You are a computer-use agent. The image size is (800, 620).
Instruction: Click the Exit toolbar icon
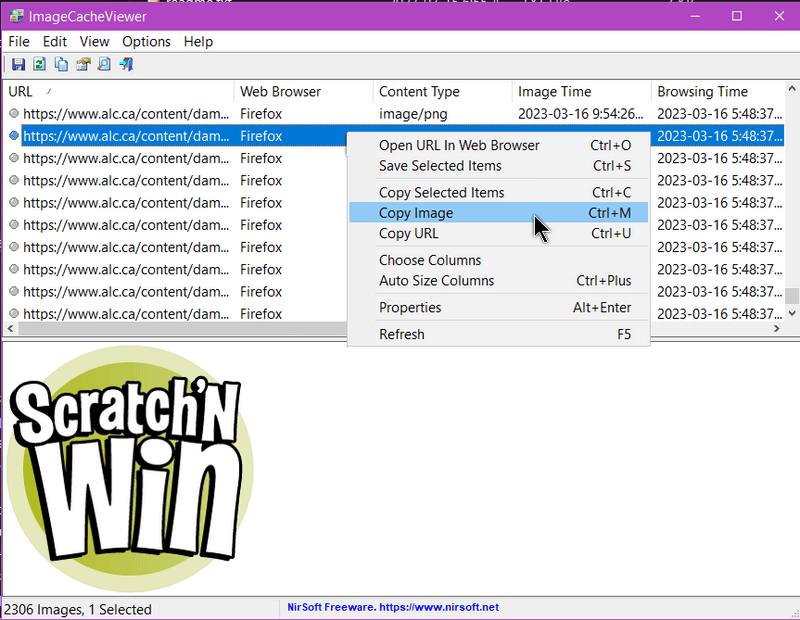coord(126,64)
